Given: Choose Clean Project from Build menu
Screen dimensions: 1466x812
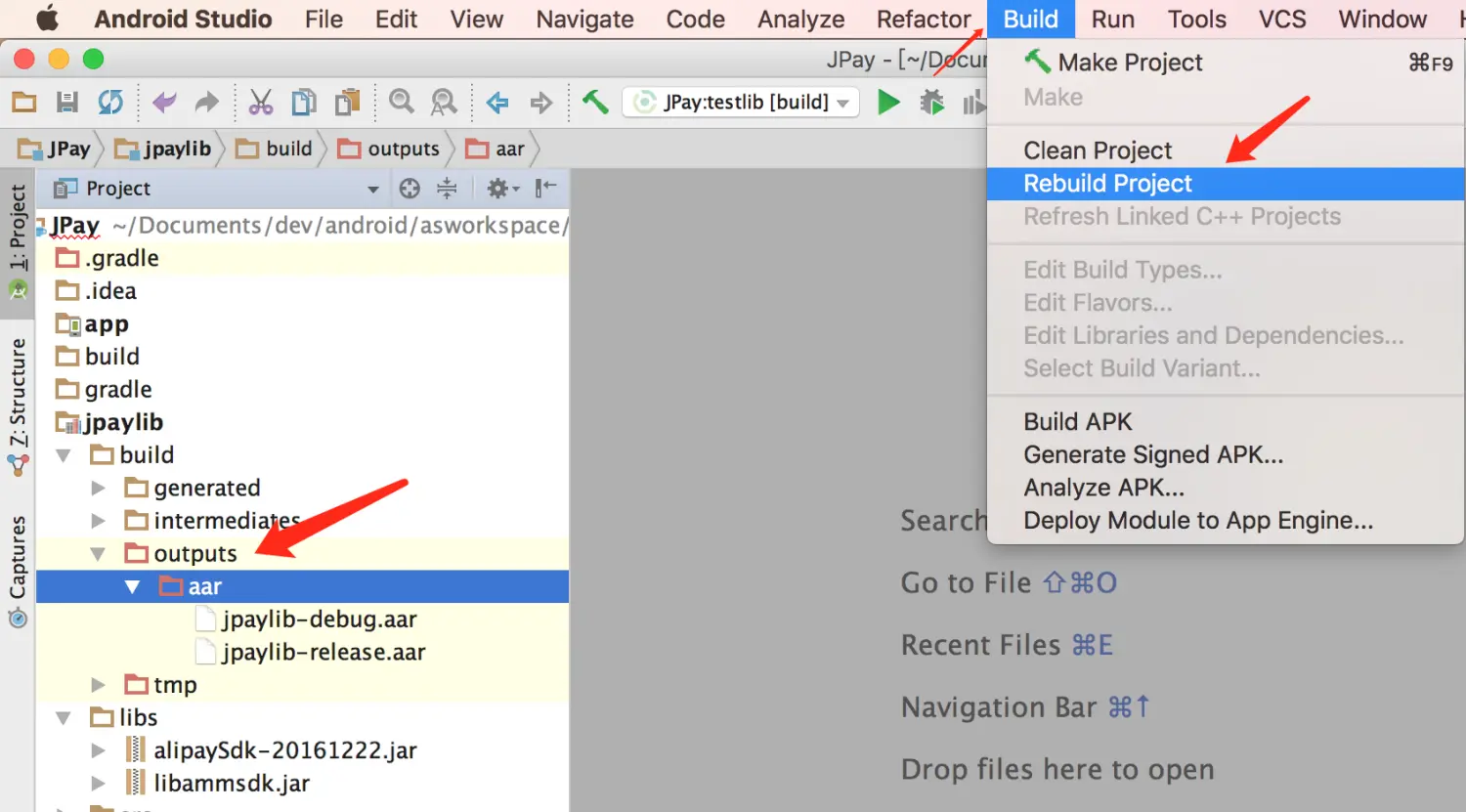Looking at the screenshot, I should point(1226,150).
